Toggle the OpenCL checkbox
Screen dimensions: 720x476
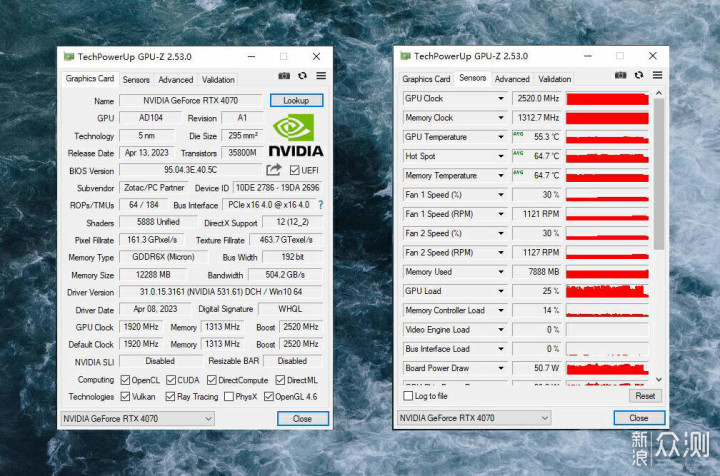click(125, 380)
